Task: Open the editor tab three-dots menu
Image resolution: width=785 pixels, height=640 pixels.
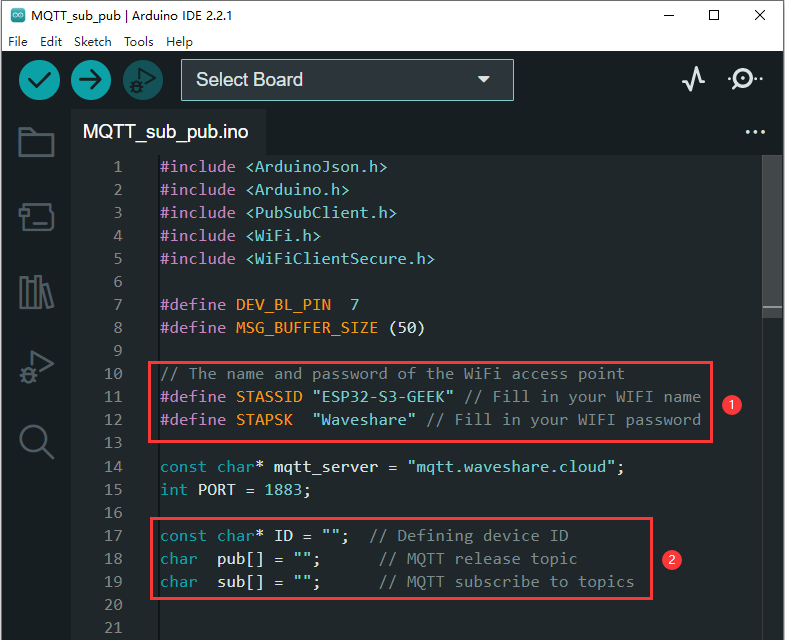Action: tap(754, 132)
